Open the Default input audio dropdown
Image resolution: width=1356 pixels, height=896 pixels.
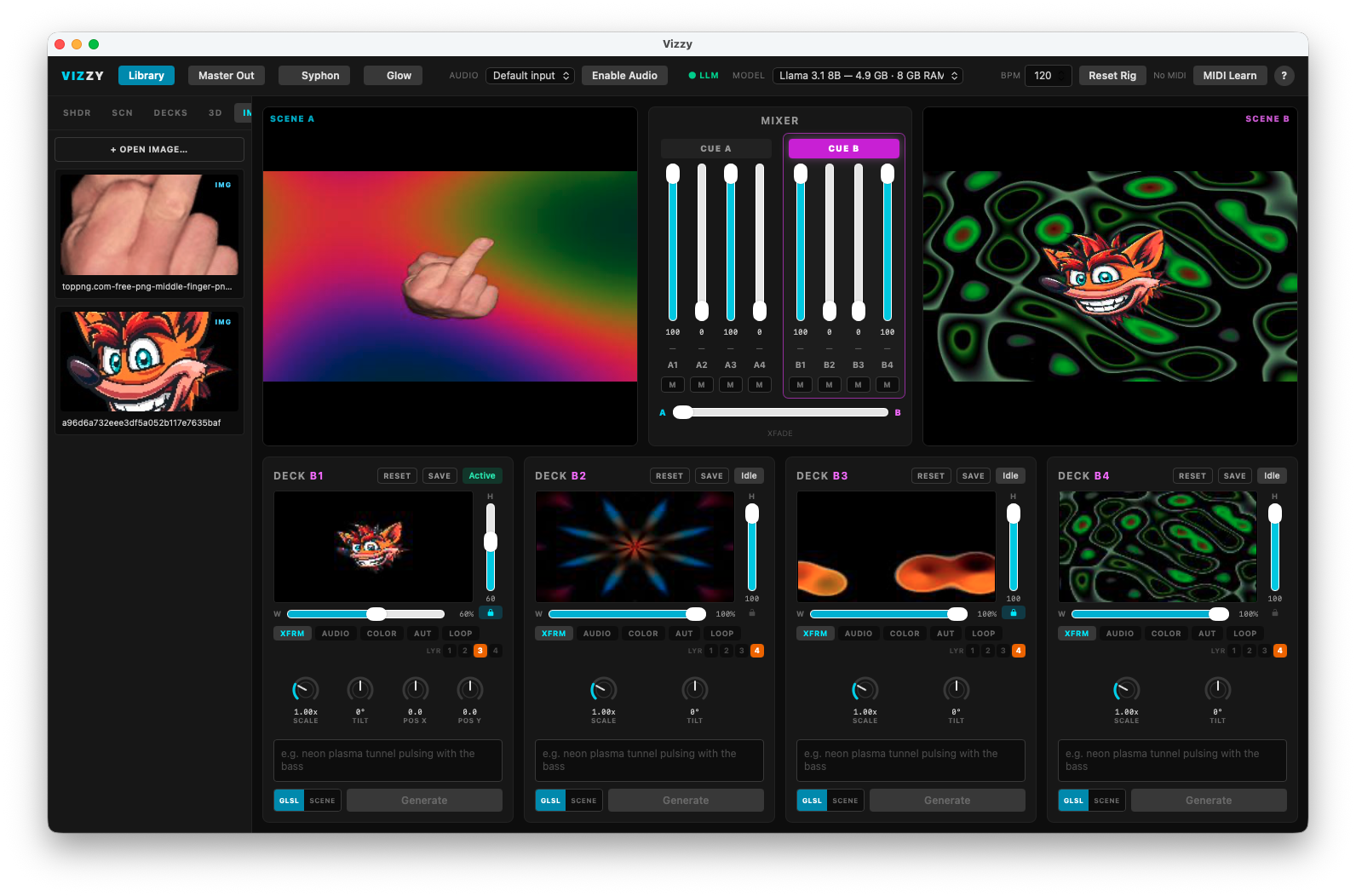point(531,76)
